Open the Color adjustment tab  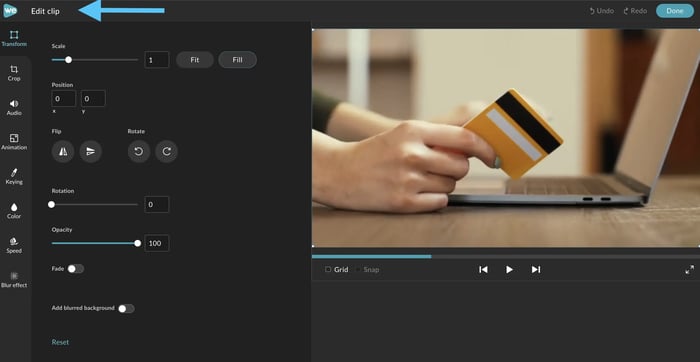coord(14,211)
